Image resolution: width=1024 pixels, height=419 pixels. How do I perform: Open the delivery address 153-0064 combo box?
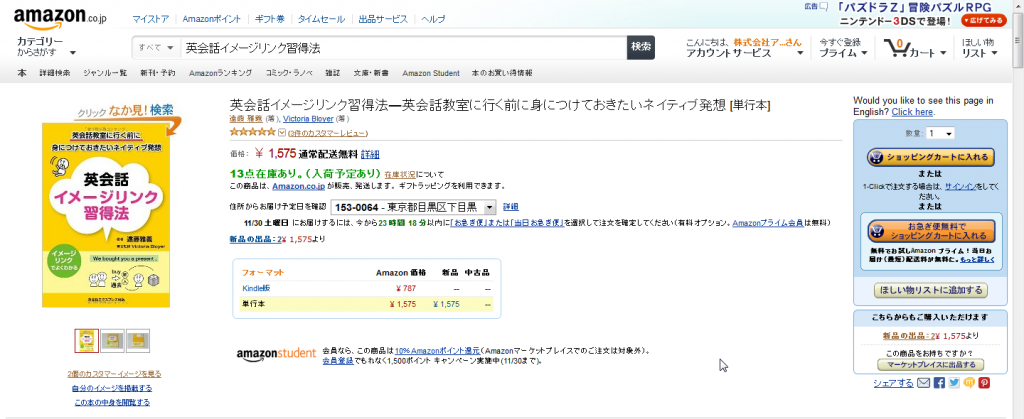point(413,207)
